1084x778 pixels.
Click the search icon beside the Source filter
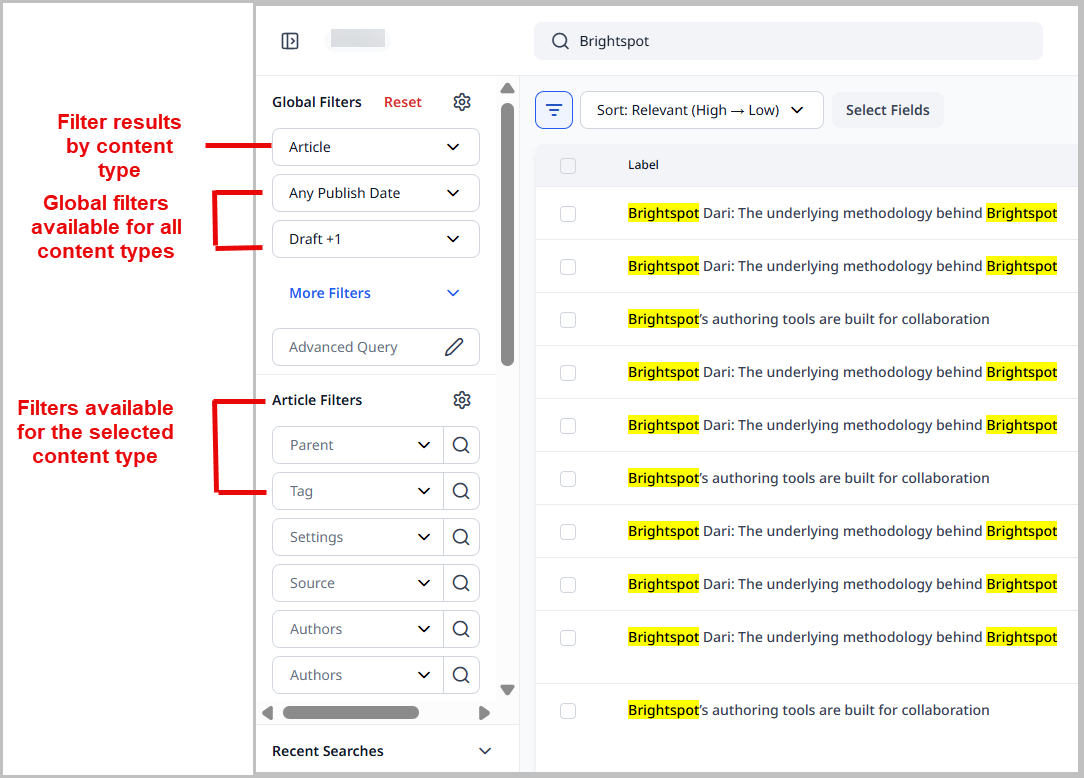tap(461, 582)
